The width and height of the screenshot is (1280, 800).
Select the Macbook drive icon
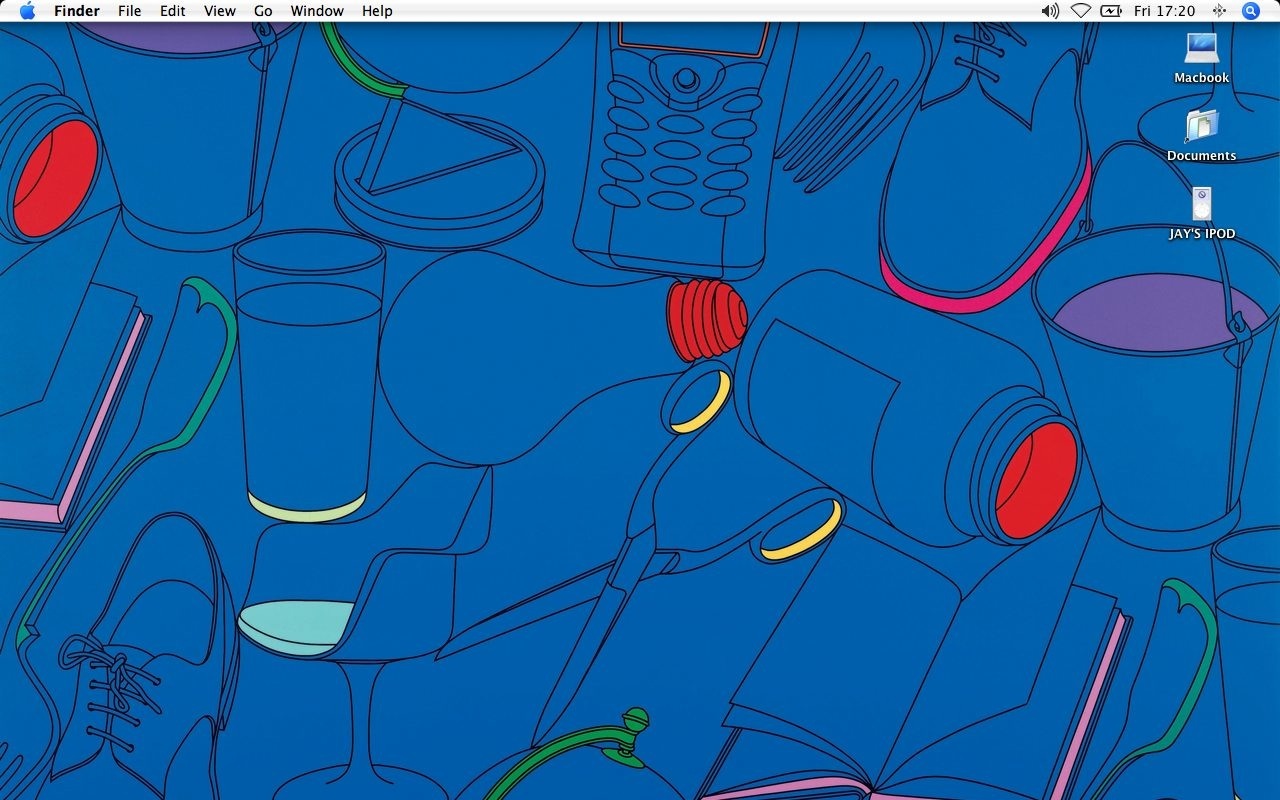(x=1202, y=47)
